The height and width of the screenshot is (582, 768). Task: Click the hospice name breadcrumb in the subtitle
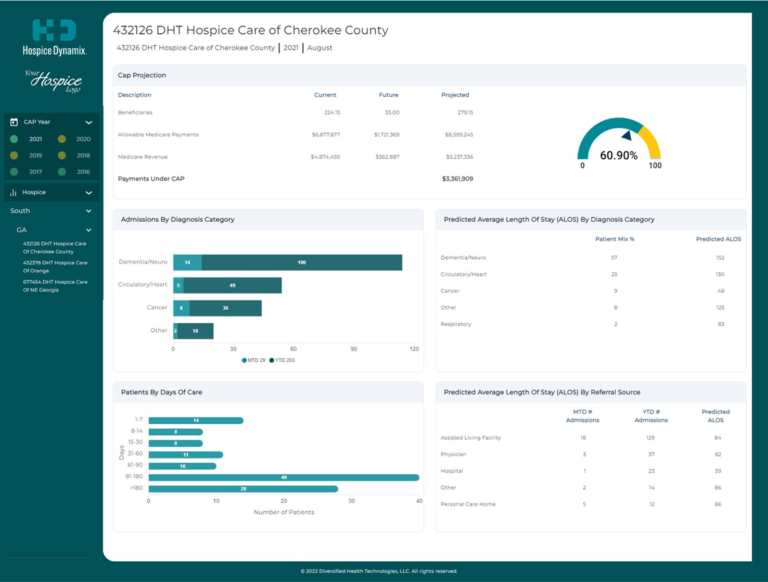coord(196,48)
